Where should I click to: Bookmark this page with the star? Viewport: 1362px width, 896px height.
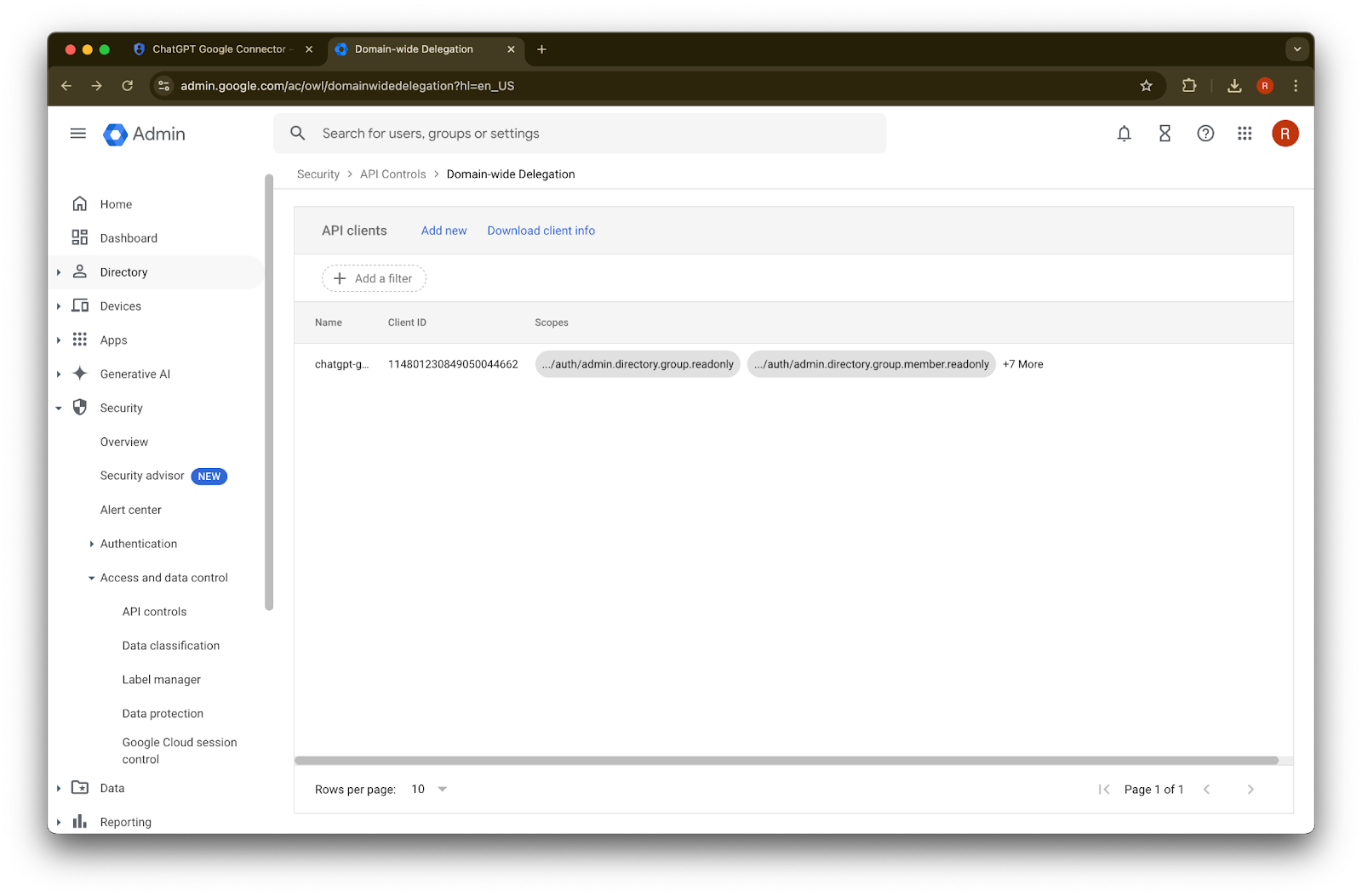[1147, 86]
